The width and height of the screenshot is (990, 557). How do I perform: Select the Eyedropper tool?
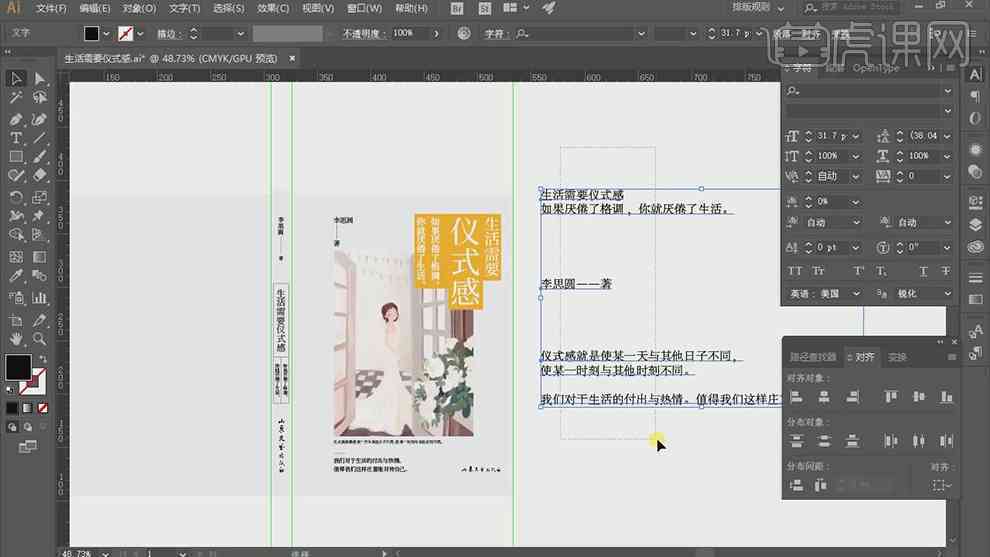pyautogui.click(x=16, y=275)
